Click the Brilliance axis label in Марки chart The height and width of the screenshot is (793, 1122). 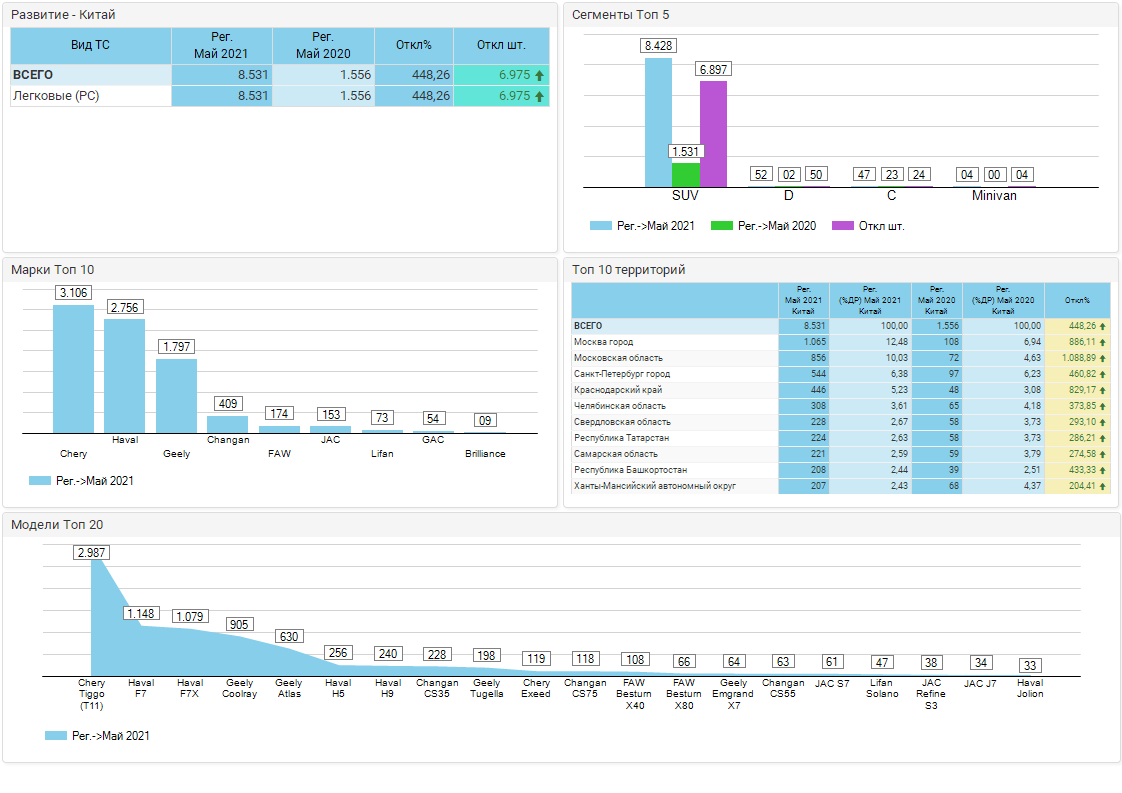point(485,454)
